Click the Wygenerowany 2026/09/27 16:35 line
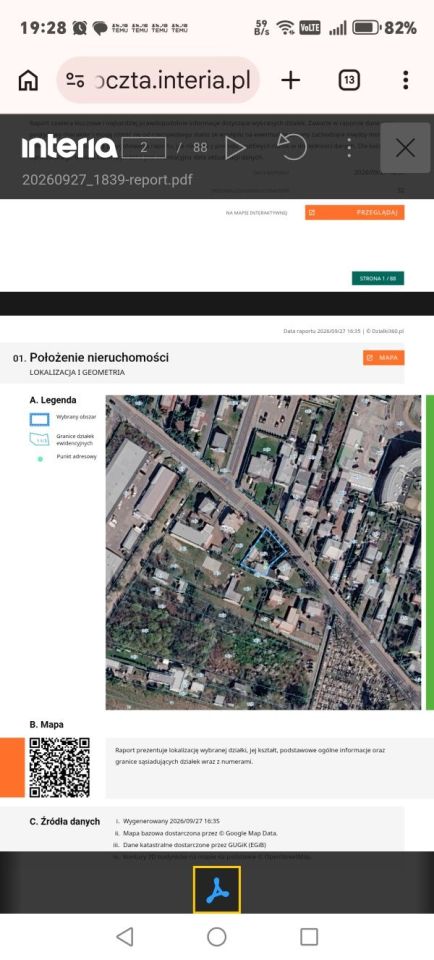Viewport: 434px width, 960px height. pyautogui.click(x=171, y=821)
